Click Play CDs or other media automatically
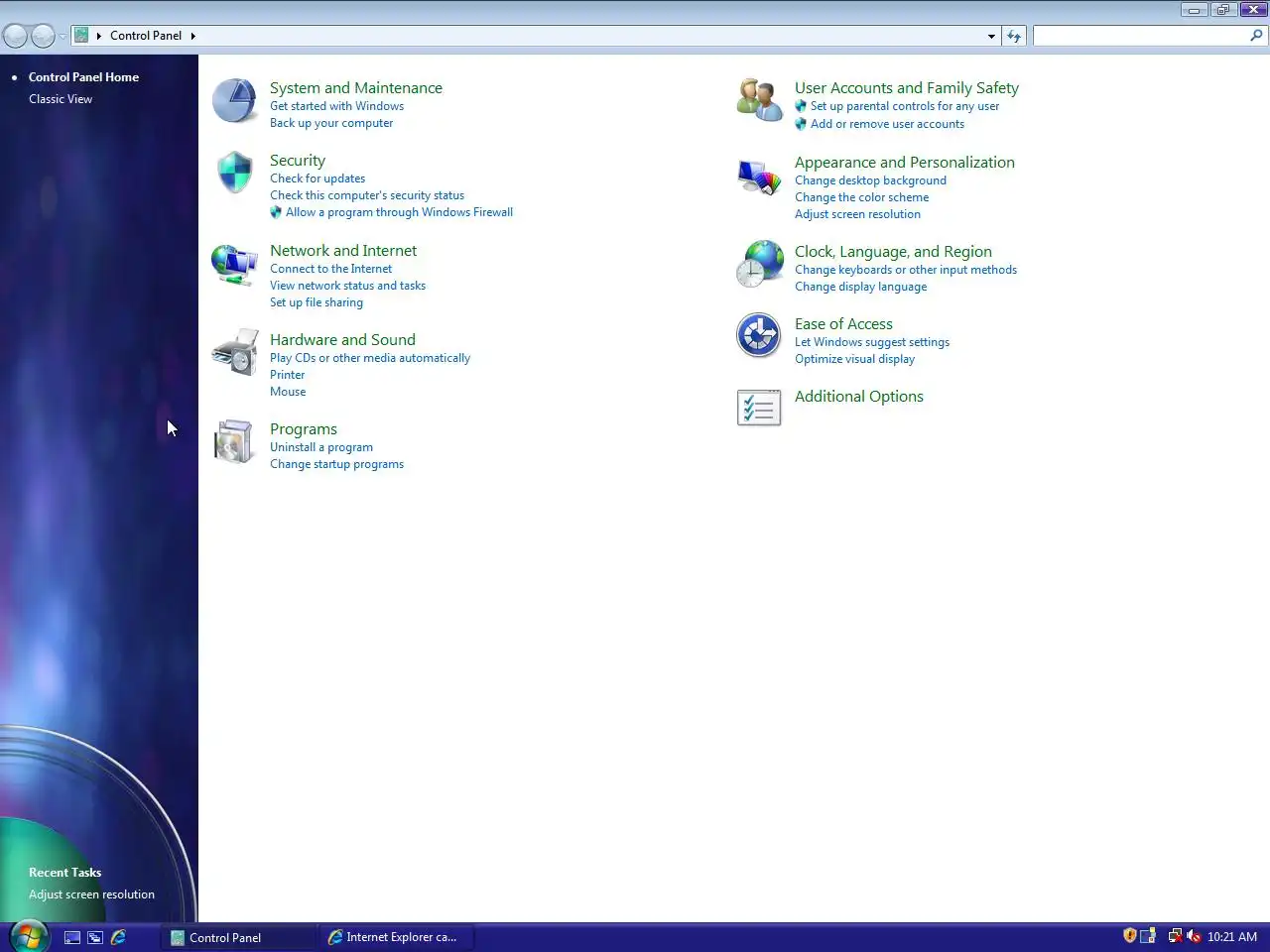The height and width of the screenshot is (952, 1270). pyautogui.click(x=370, y=358)
